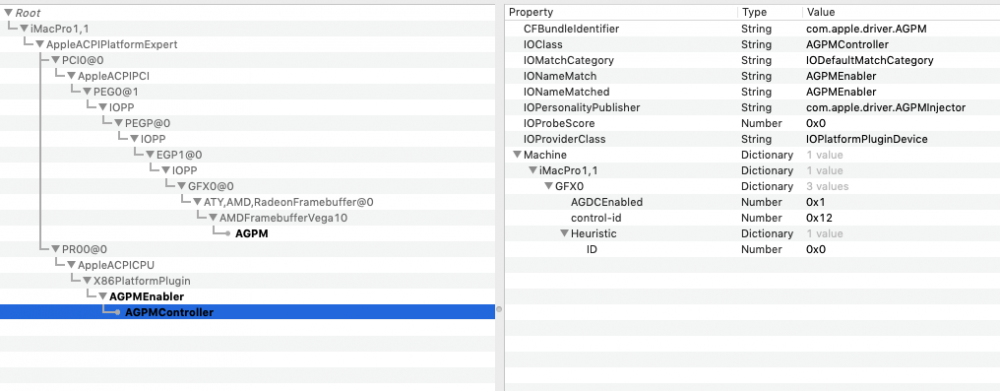Click the IOPlatformPluginDevice value

(x=867, y=139)
